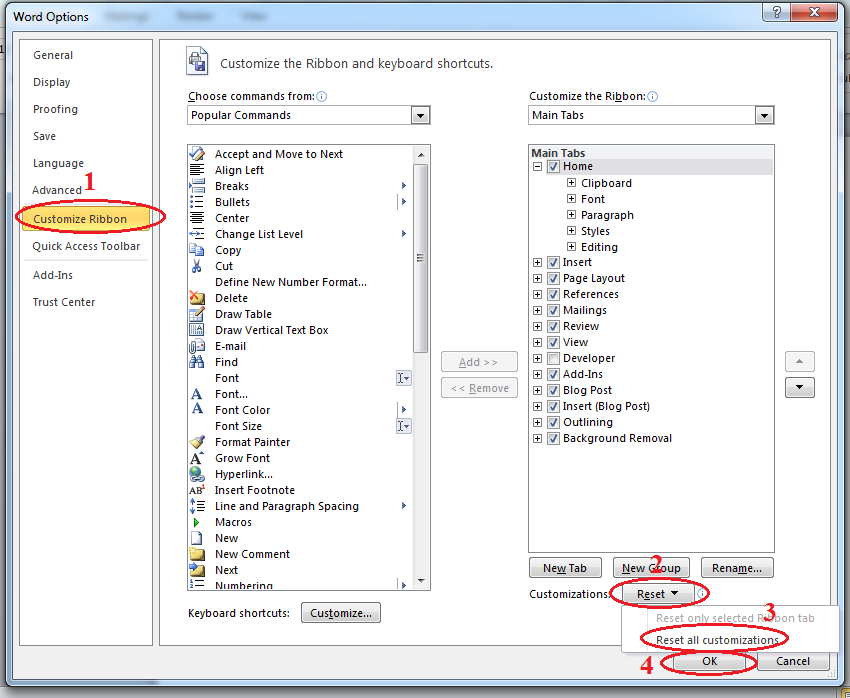850x698 pixels.
Task: Click the Rename button
Action: pyautogui.click(x=737, y=567)
